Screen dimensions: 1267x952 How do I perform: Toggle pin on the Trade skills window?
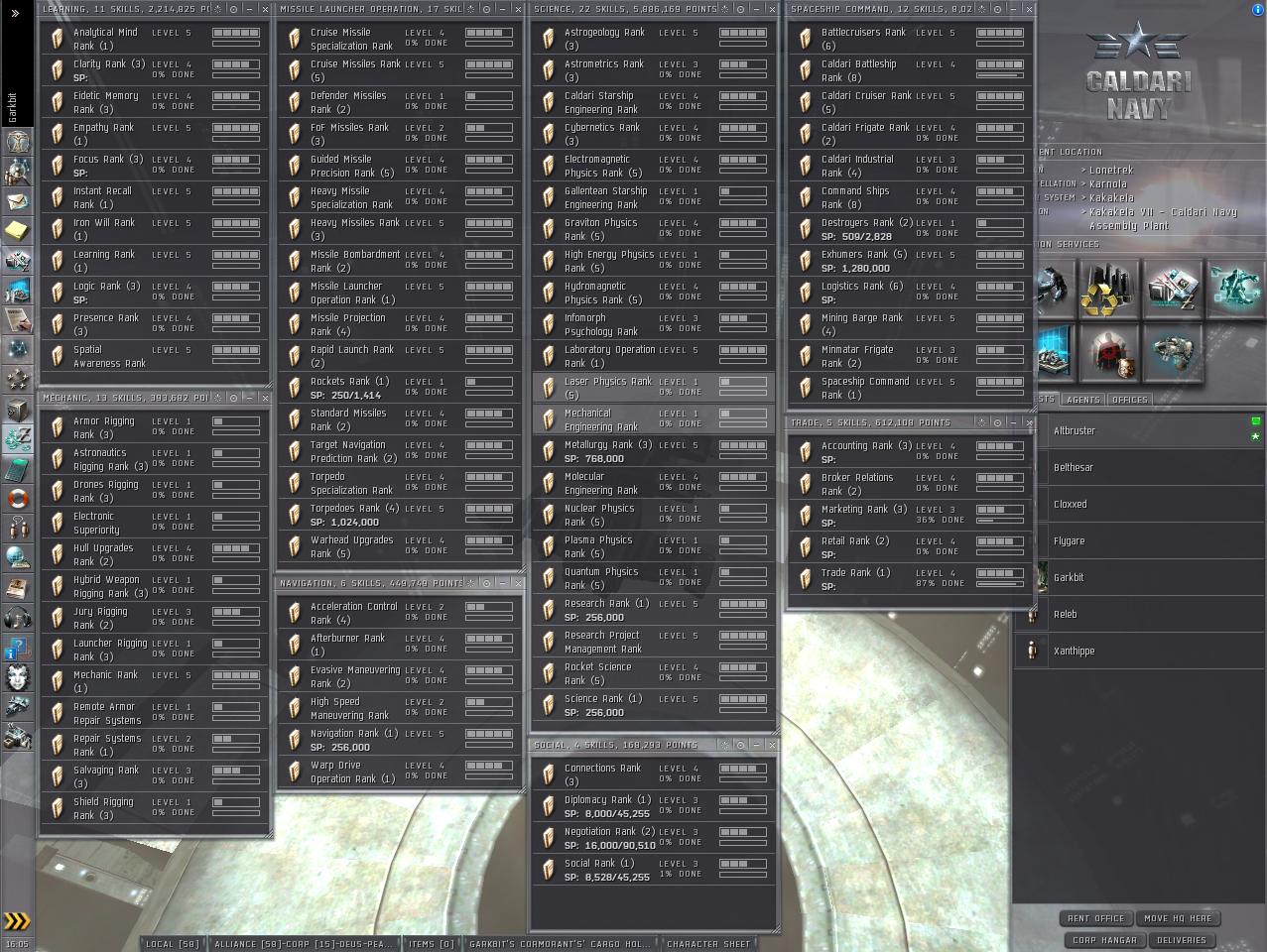982,422
